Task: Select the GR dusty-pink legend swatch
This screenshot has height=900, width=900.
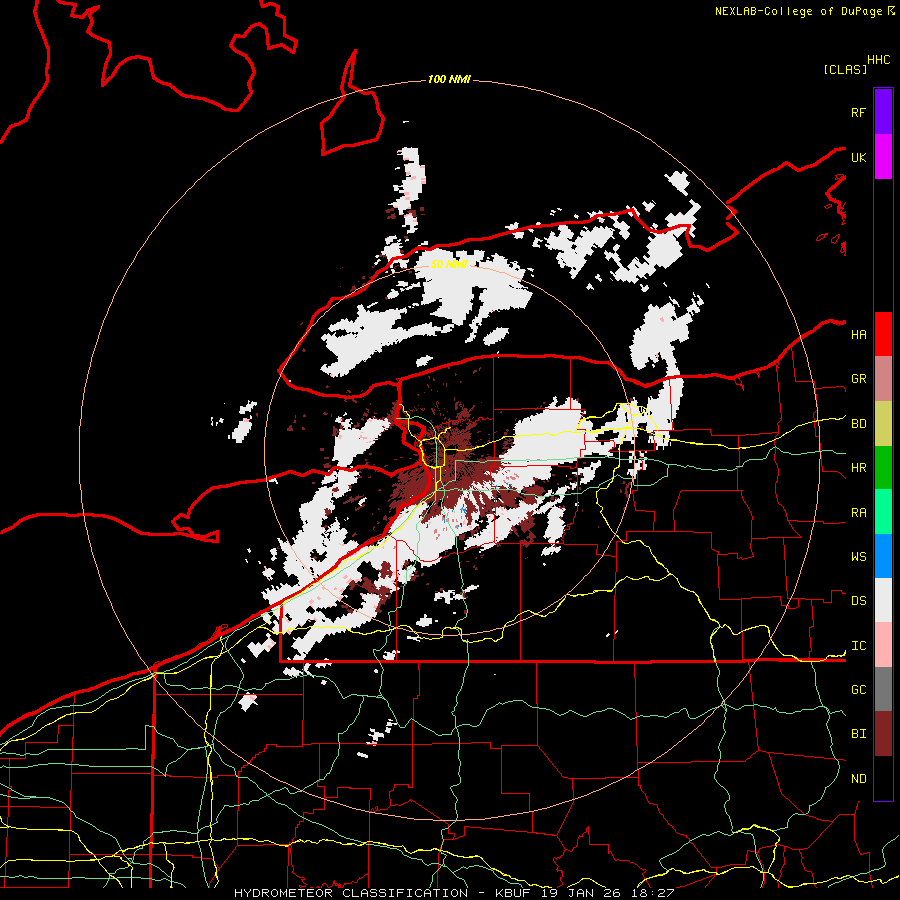Action: [883, 379]
